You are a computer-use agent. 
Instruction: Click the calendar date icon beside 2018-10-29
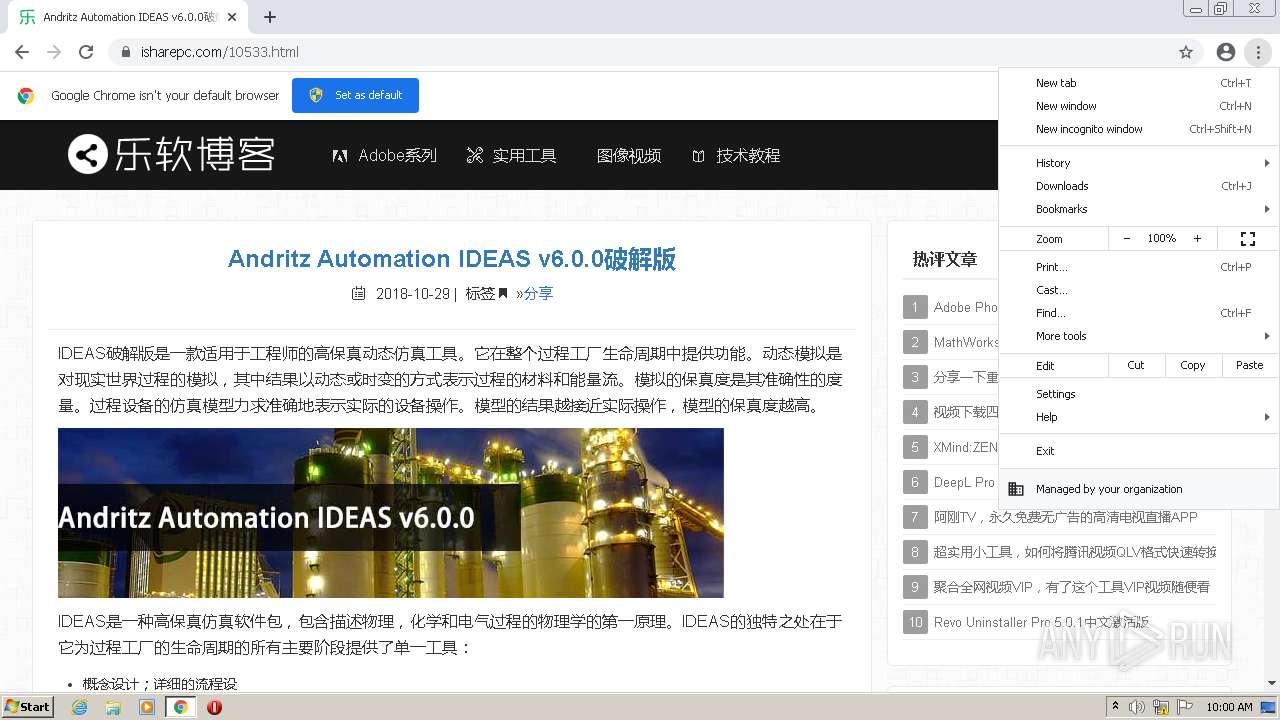[x=359, y=293]
